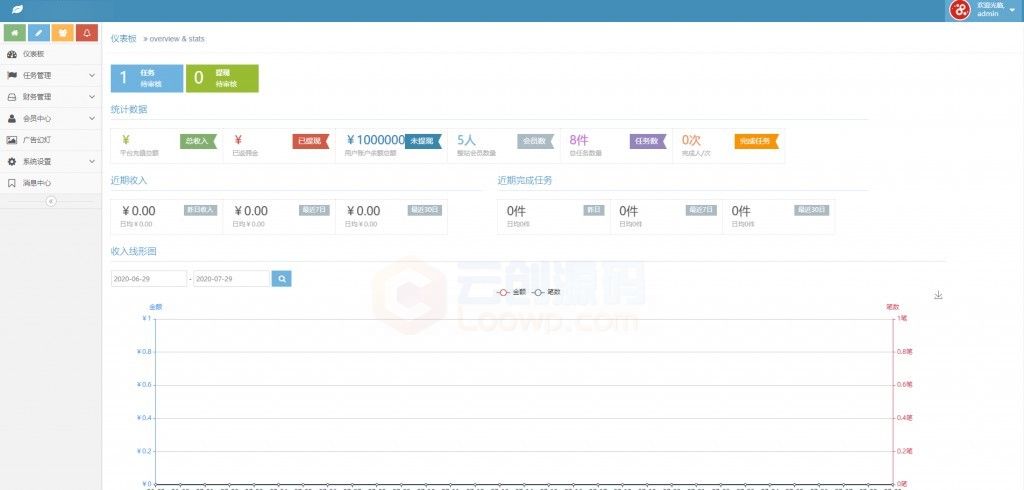Click the 最近30日 income badge
1024x490 pixels.
pyautogui.click(x=425, y=210)
